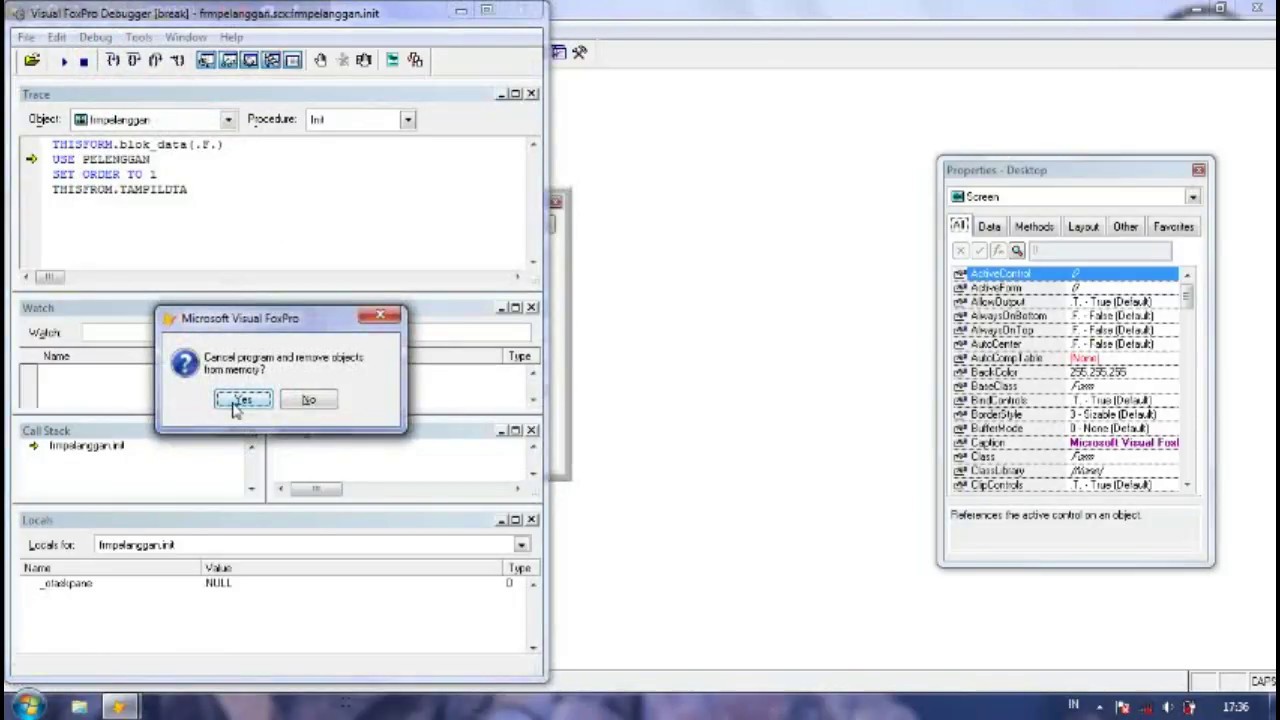Click the Step Out toolbar icon
Viewport: 1280px width, 720px height.
coord(155,61)
